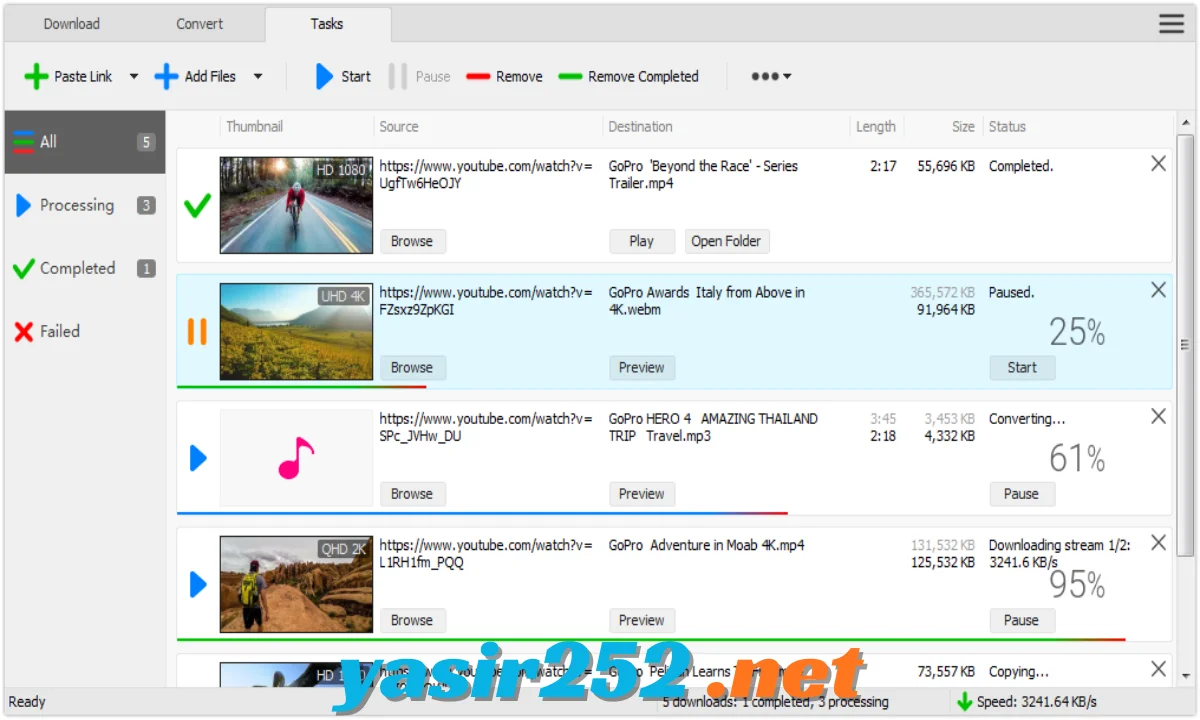Open the hamburger main menu
This screenshot has height=720, width=1200.
1171,24
